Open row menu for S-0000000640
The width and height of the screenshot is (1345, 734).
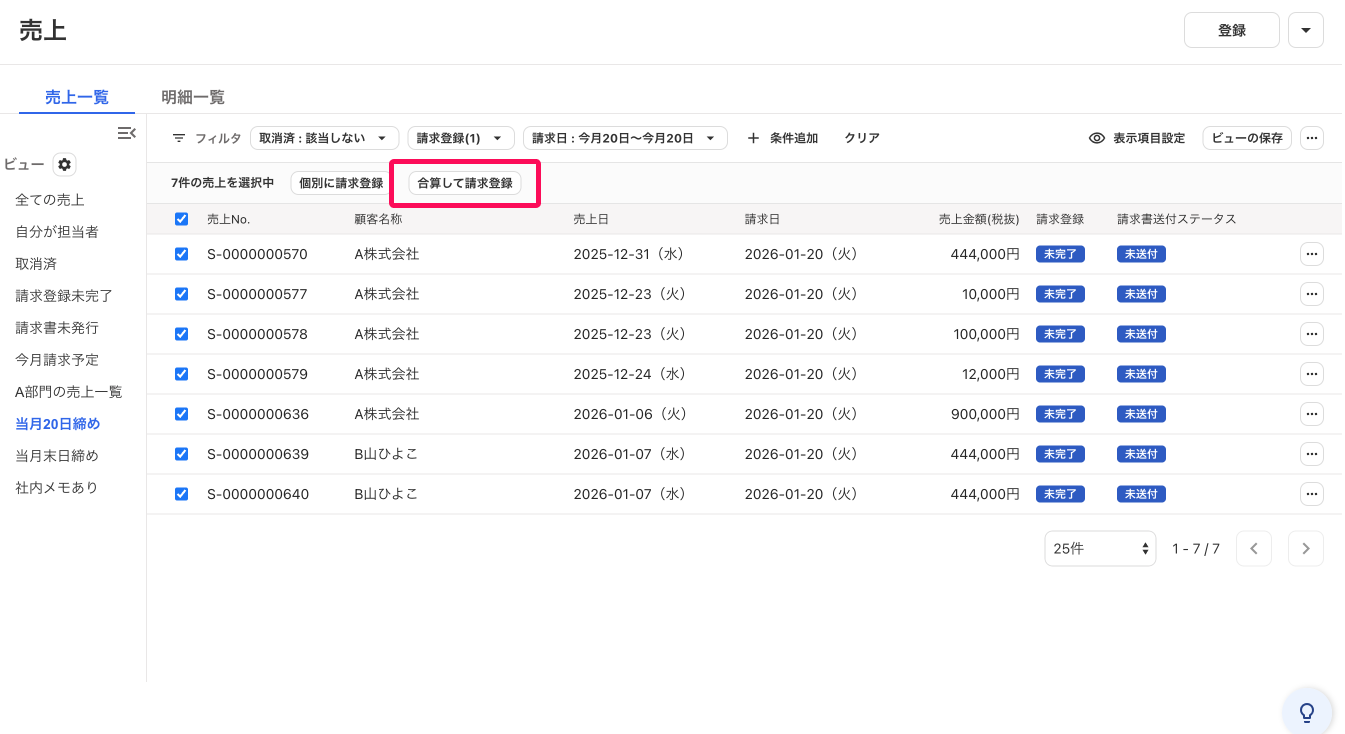[1312, 494]
